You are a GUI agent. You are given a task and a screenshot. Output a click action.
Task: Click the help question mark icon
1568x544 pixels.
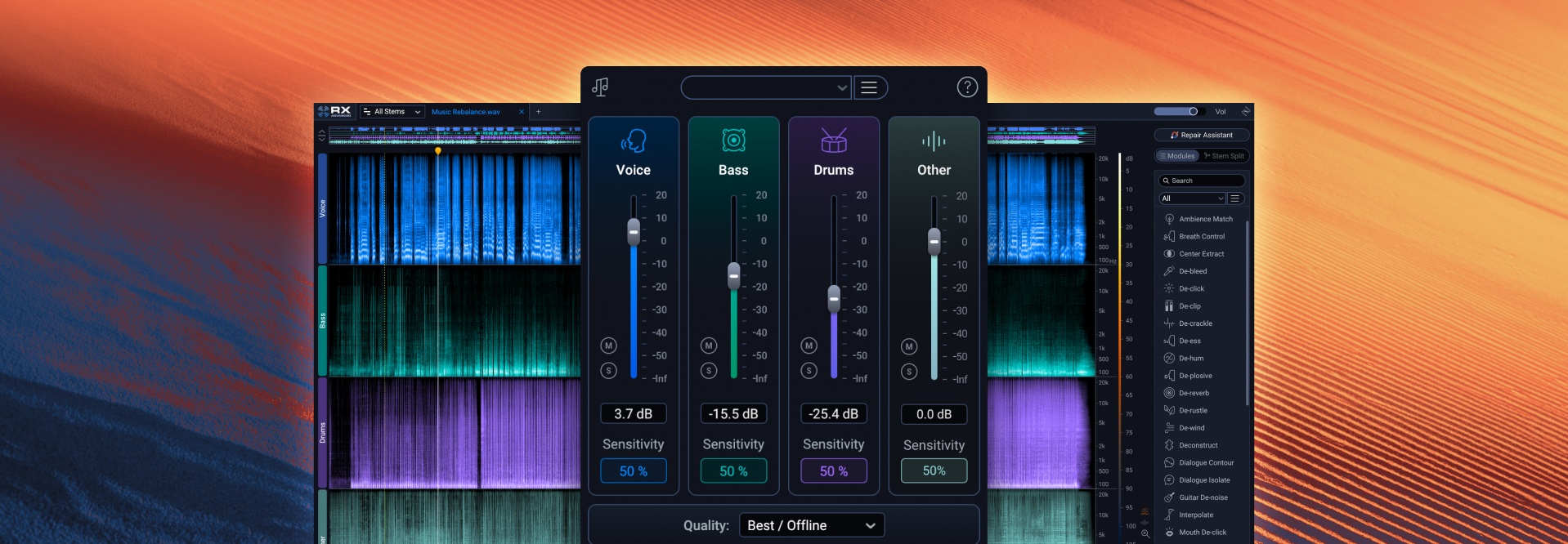(967, 87)
